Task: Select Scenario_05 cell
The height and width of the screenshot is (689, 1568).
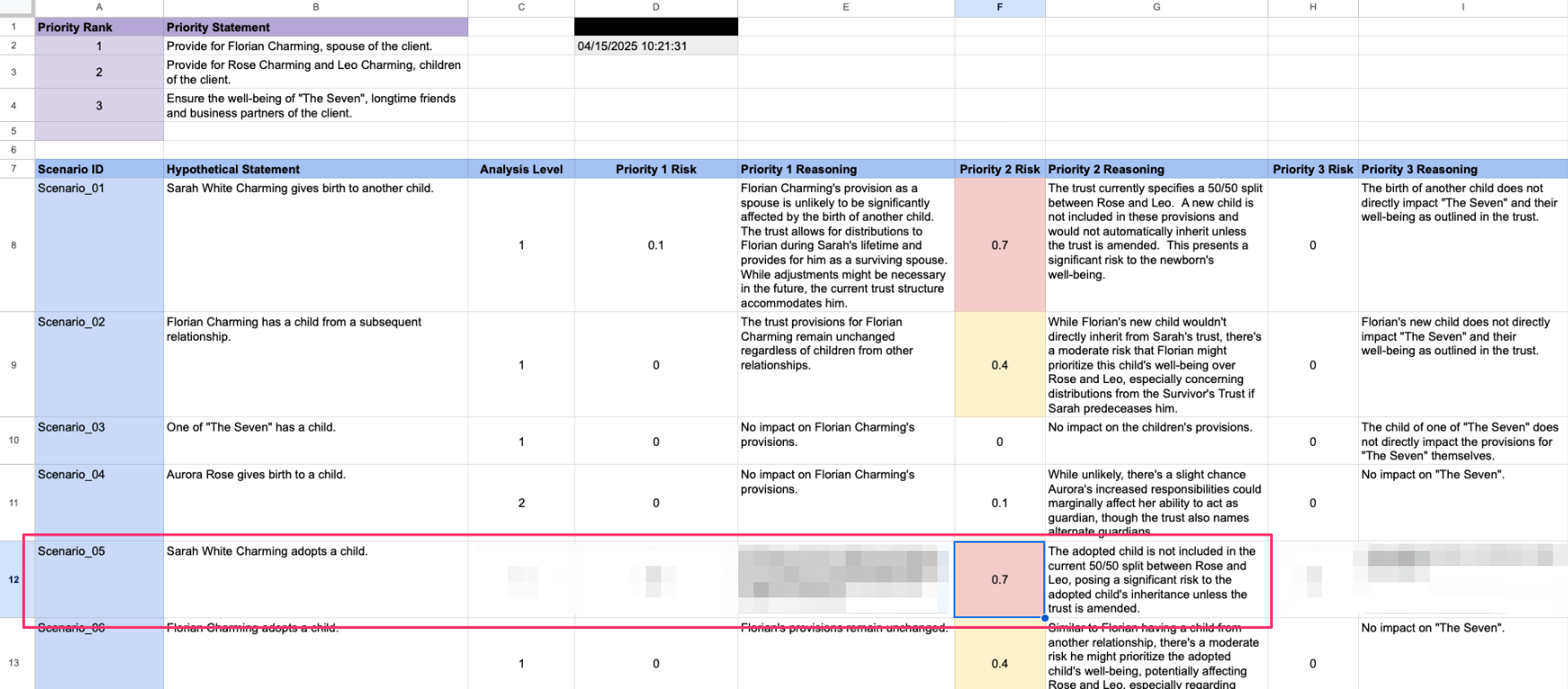Action: pos(99,580)
